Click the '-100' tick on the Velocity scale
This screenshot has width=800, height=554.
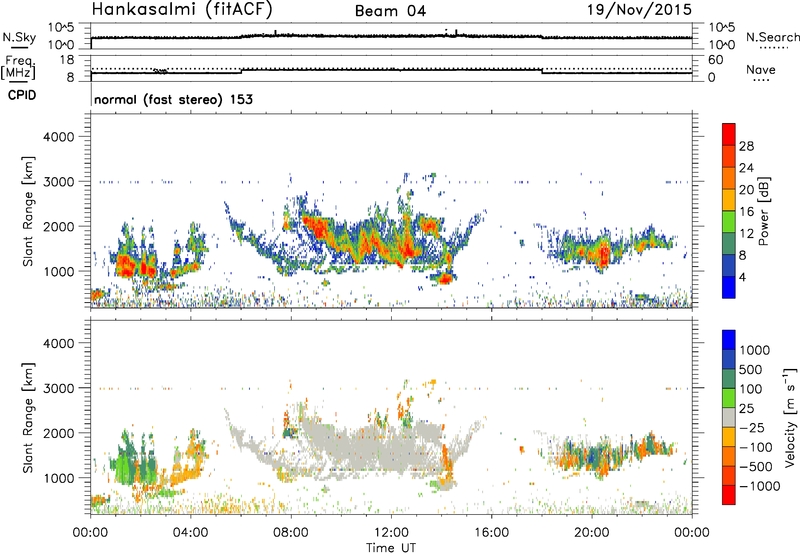pos(756,447)
